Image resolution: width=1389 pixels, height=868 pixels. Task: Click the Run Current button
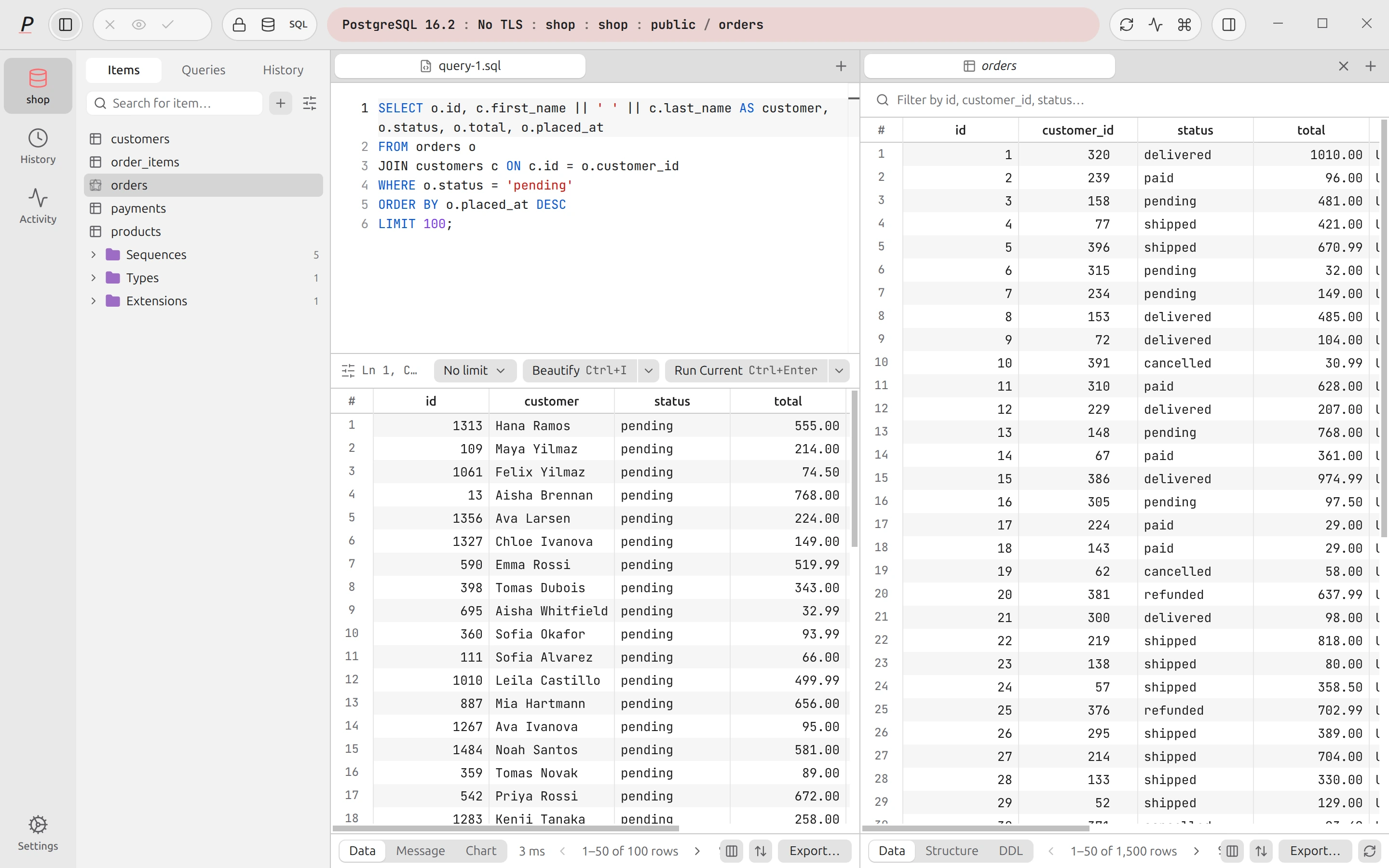point(746,371)
